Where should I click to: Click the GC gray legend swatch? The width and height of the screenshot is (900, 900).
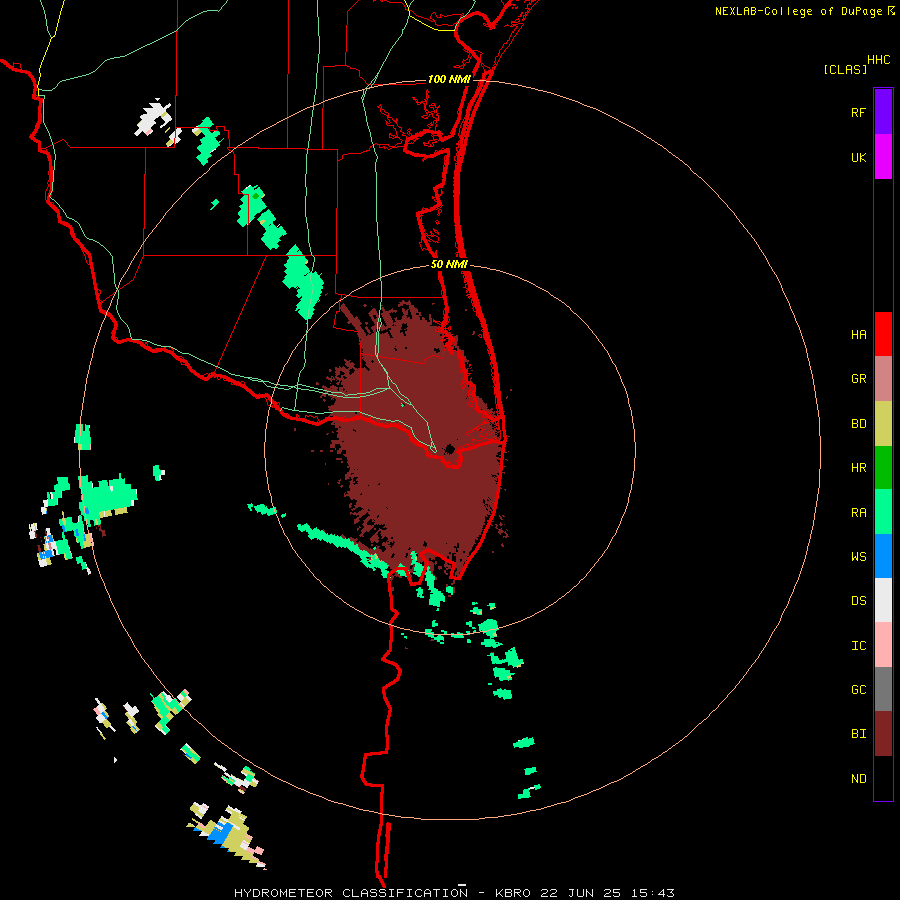click(883, 689)
